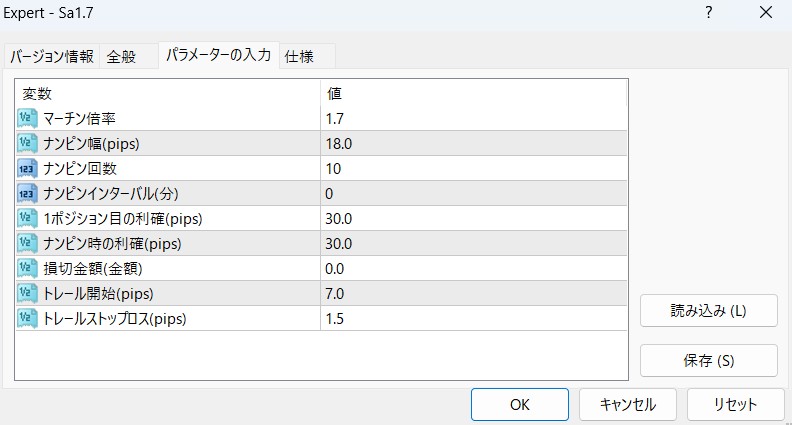Click the icon beside ナンピン時の利確(pips)
Image resolution: width=792 pixels, height=425 pixels.
pos(28,243)
